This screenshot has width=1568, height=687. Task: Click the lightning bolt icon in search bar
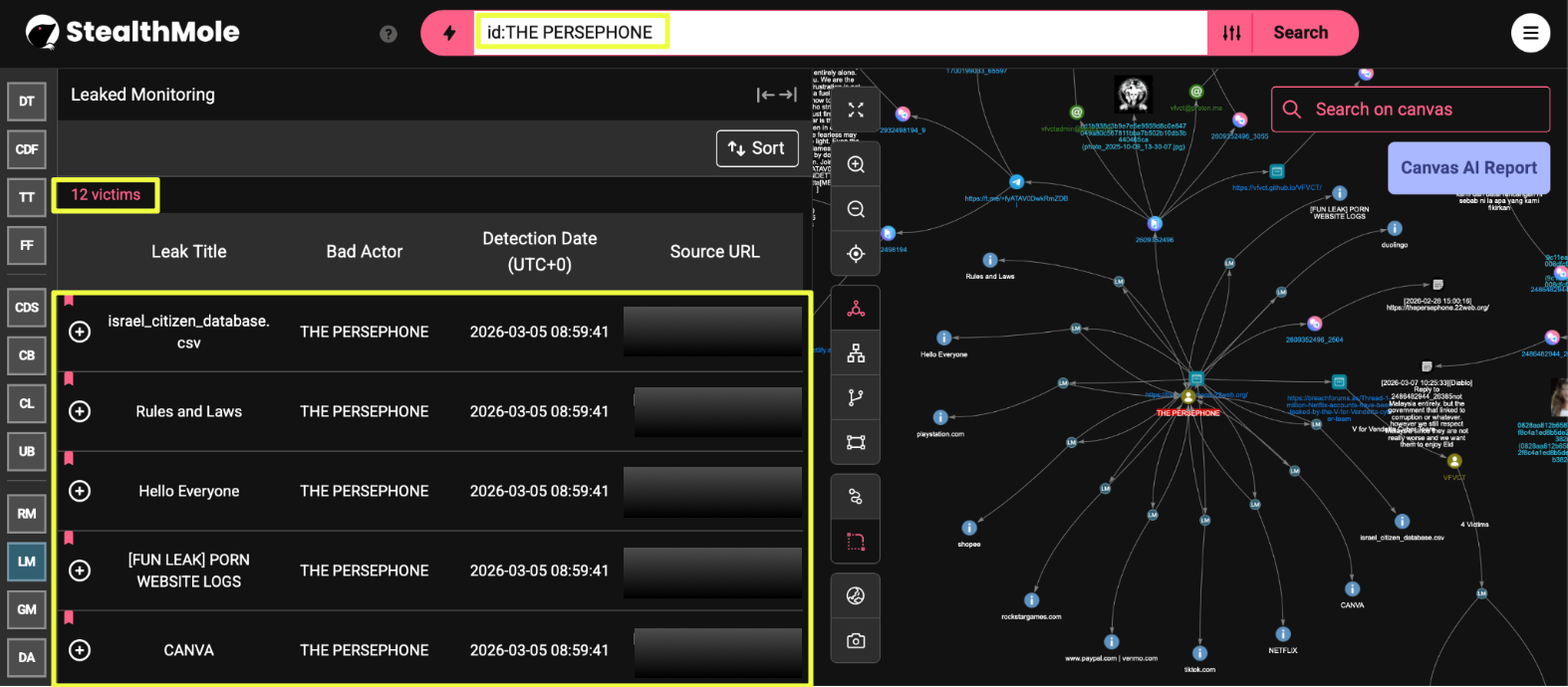tap(449, 33)
